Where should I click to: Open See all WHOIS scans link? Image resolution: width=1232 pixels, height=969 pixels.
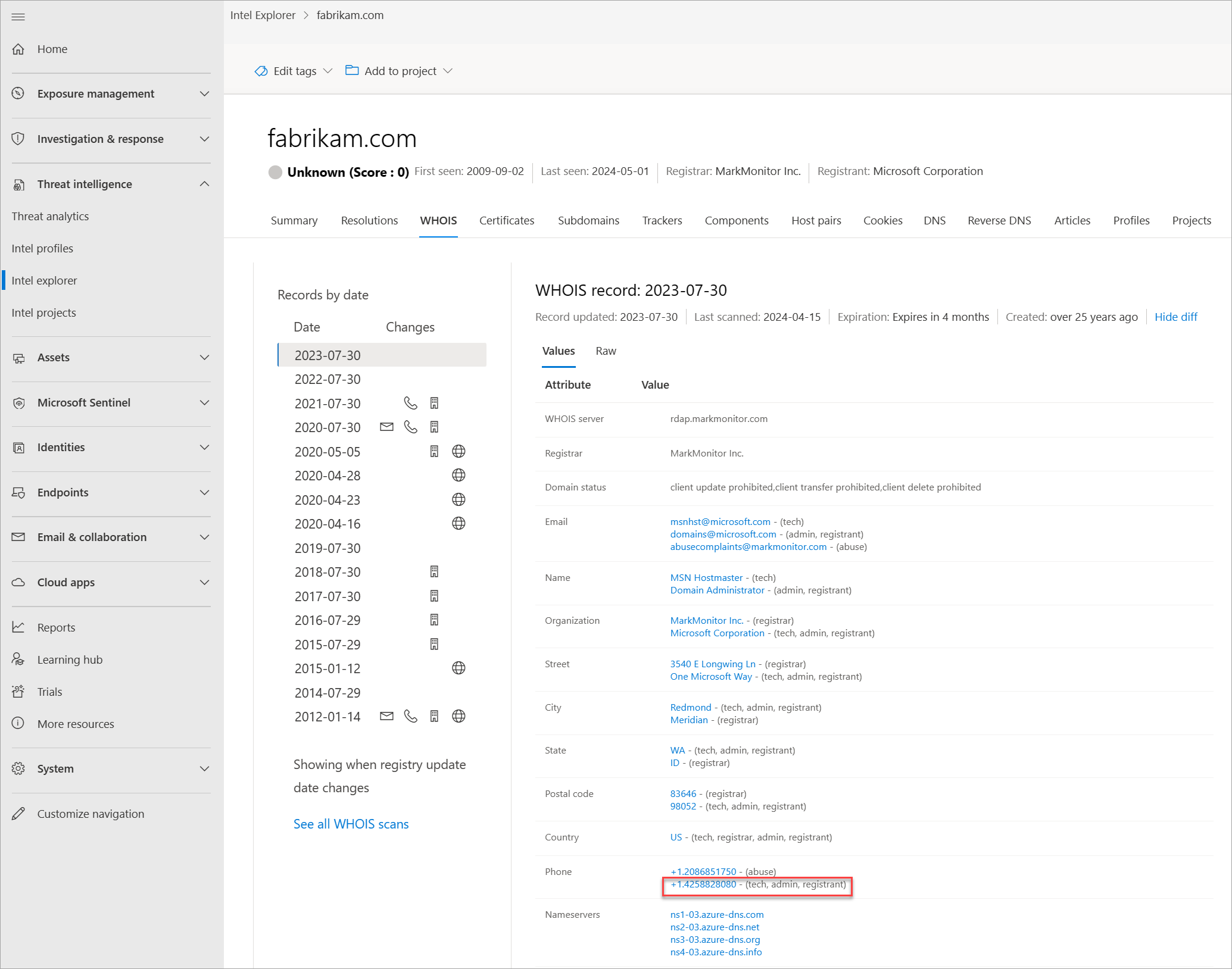point(351,824)
